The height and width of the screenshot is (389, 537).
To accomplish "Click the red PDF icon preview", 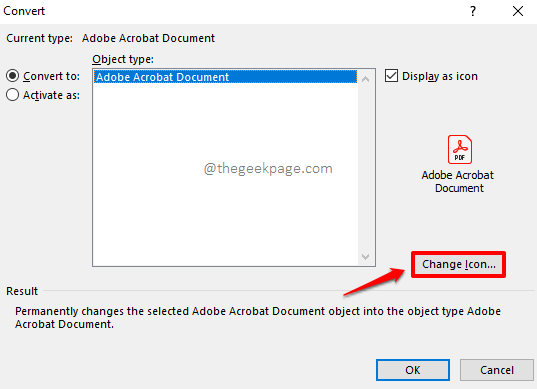I will (460, 149).
